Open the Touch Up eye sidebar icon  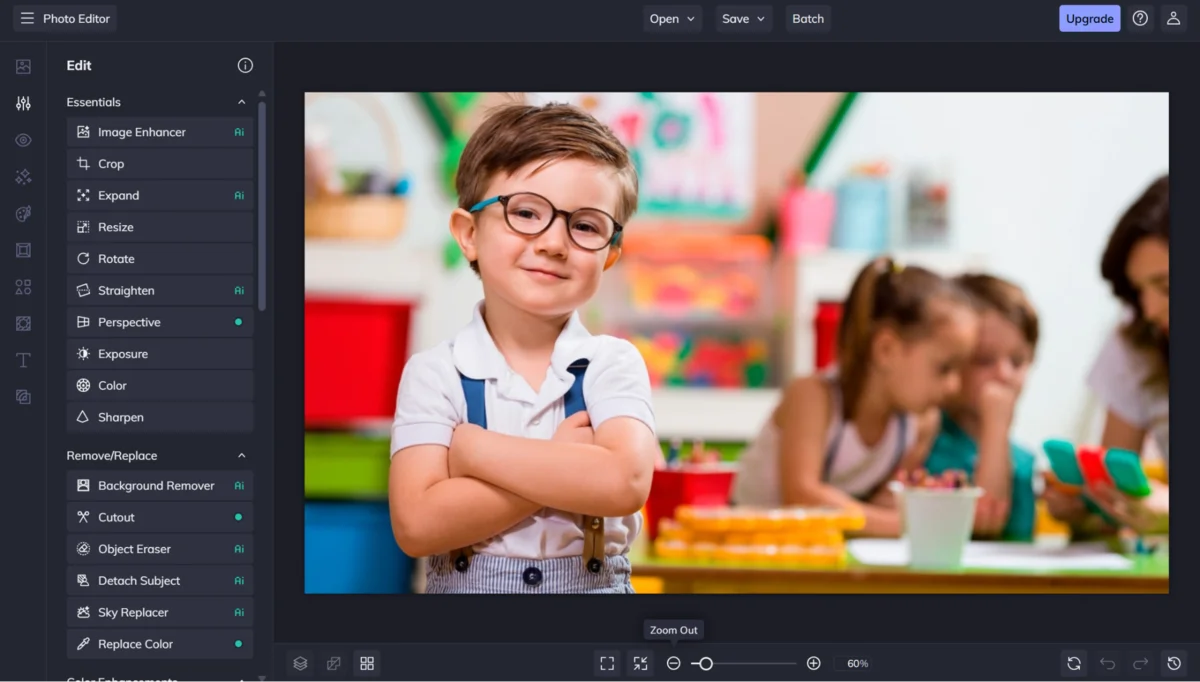[23, 140]
